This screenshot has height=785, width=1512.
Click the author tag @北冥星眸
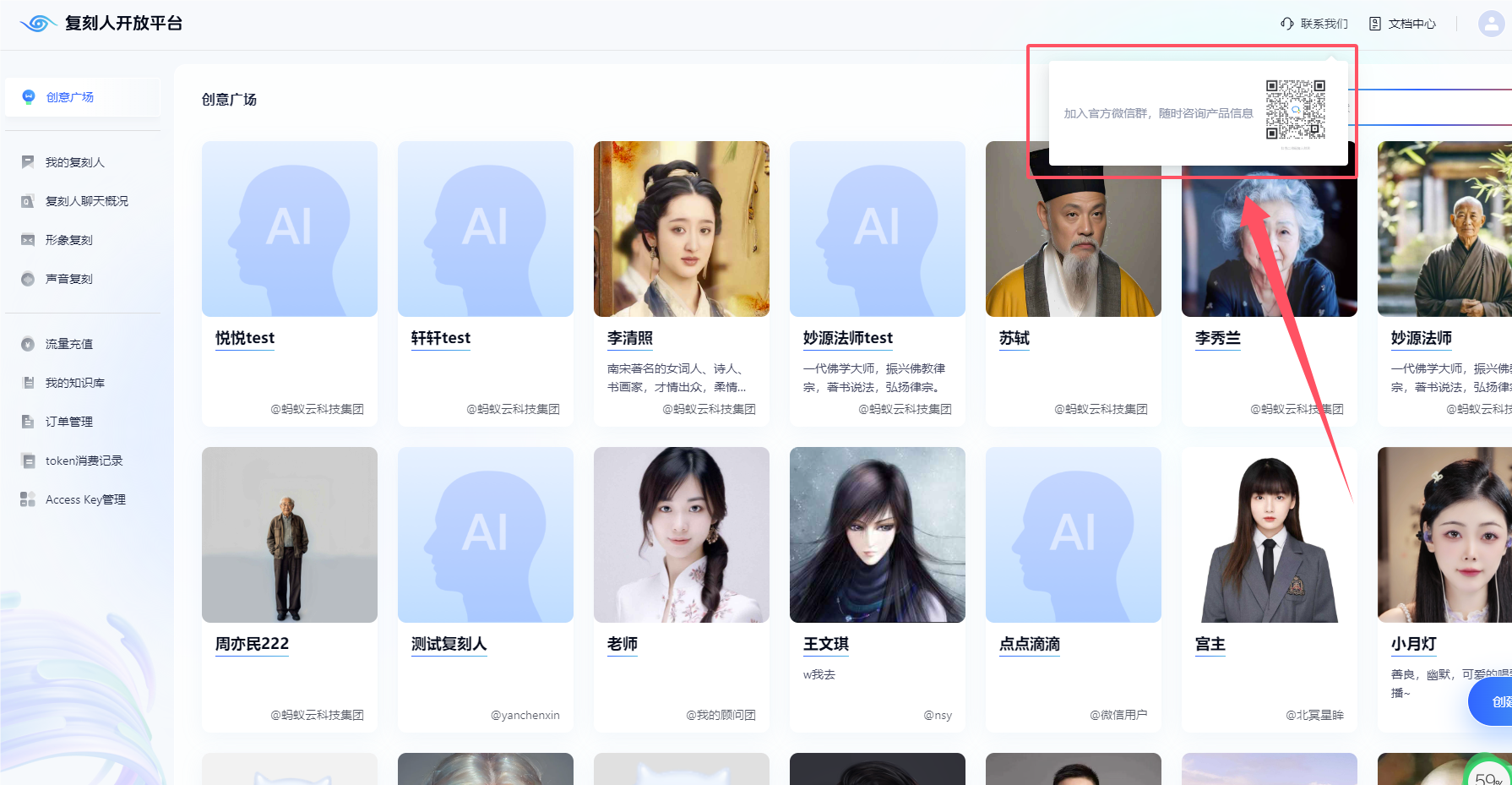(1315, 715)
